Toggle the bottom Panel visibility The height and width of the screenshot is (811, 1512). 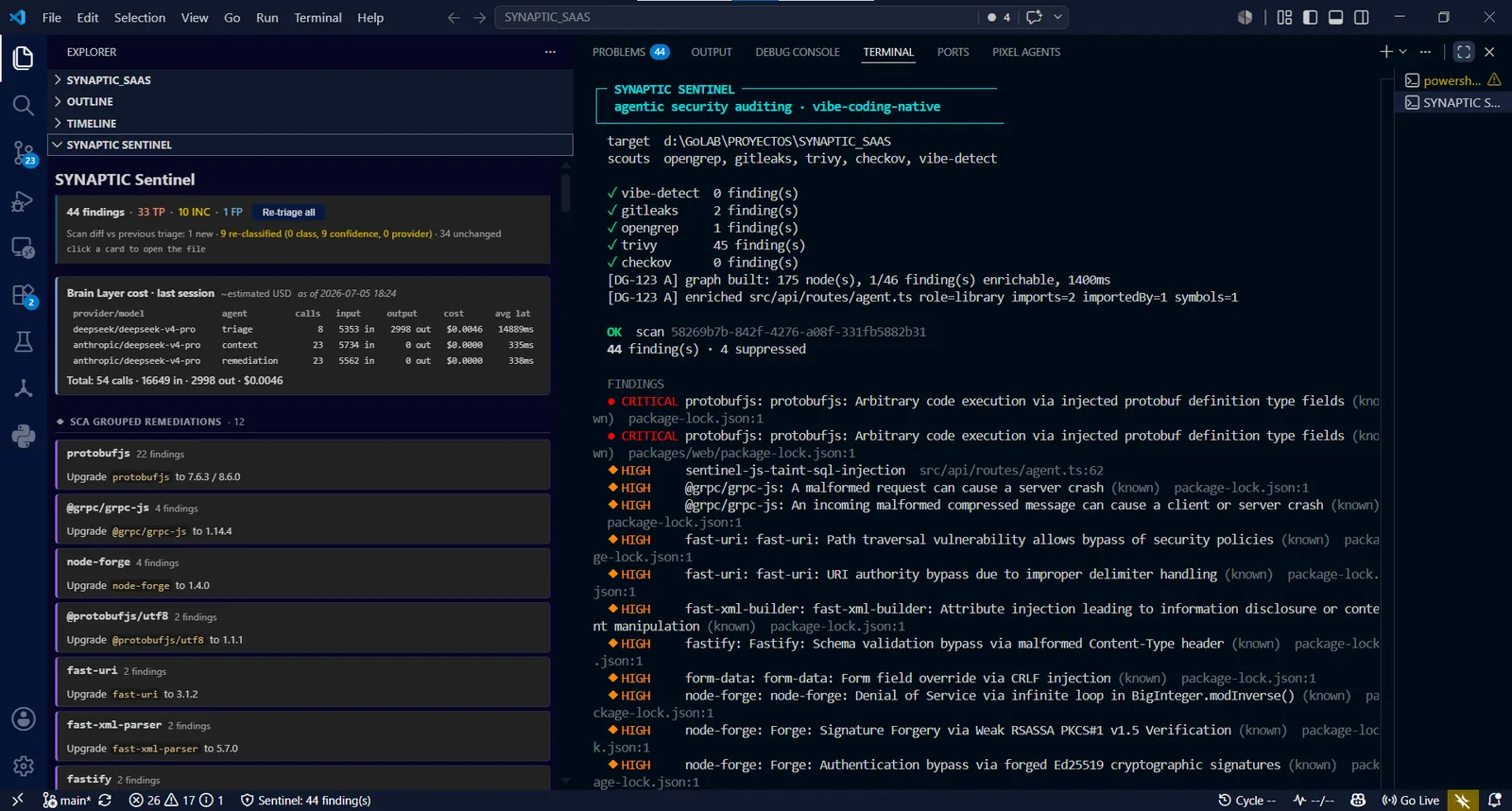click(x=1336, y=17)
